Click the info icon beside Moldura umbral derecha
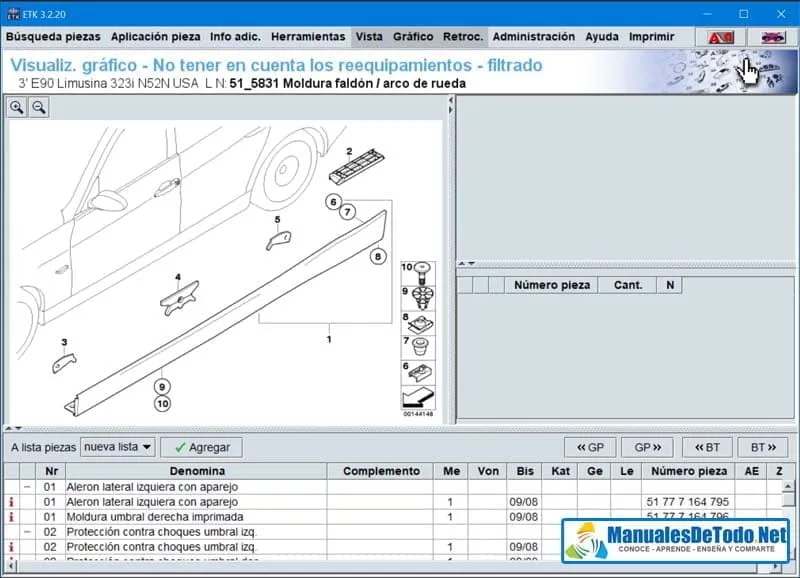The image size is (800, 578). pyautogui.click(x=11, y=517)
